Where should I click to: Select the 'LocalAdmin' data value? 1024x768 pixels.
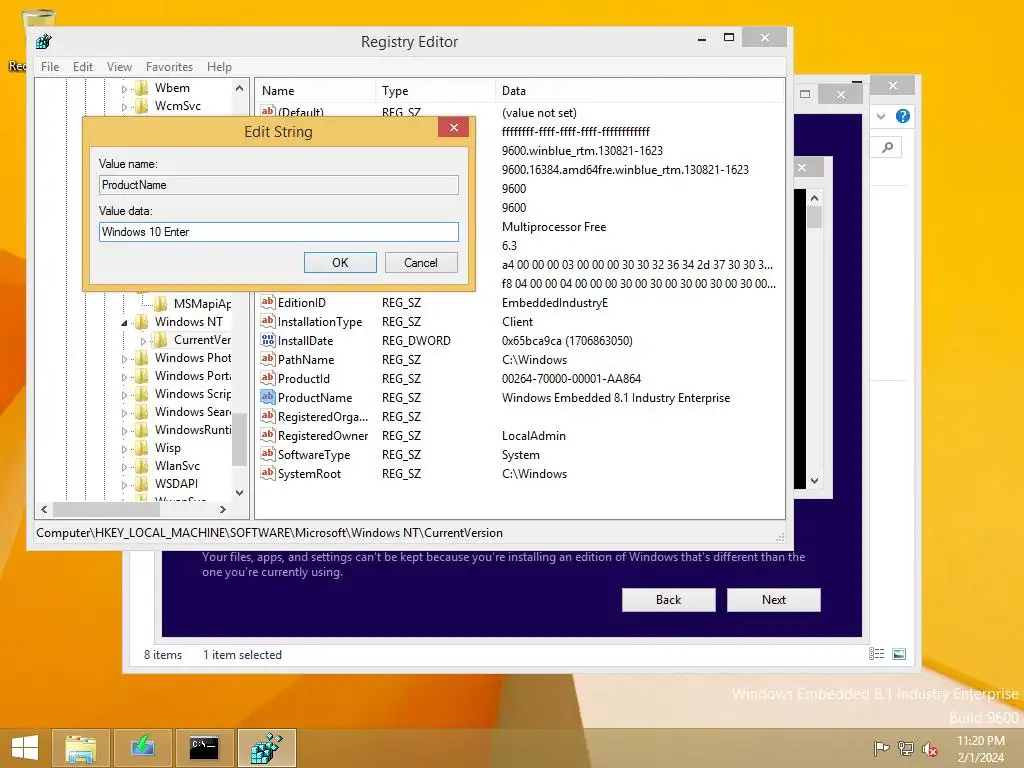coord(534,436)
